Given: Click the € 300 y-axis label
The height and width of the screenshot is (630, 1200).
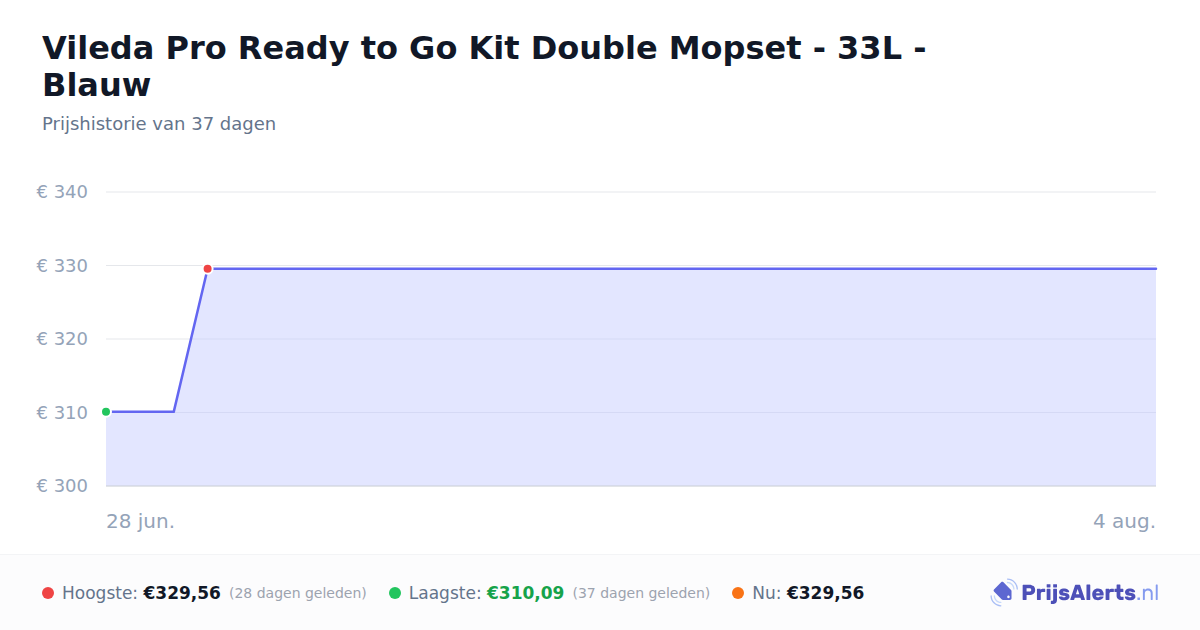Looking at the screenshot, I should click(x=62, y=486).
